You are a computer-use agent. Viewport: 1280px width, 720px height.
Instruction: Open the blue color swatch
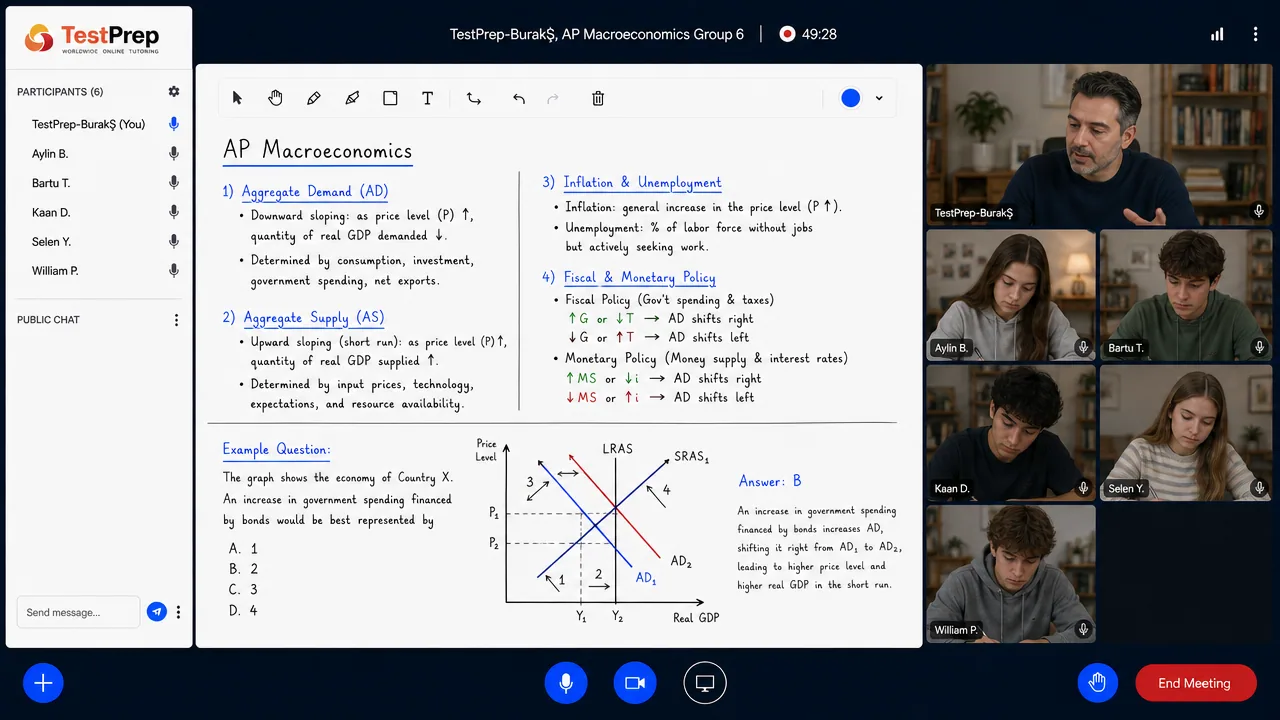[850, 98]
